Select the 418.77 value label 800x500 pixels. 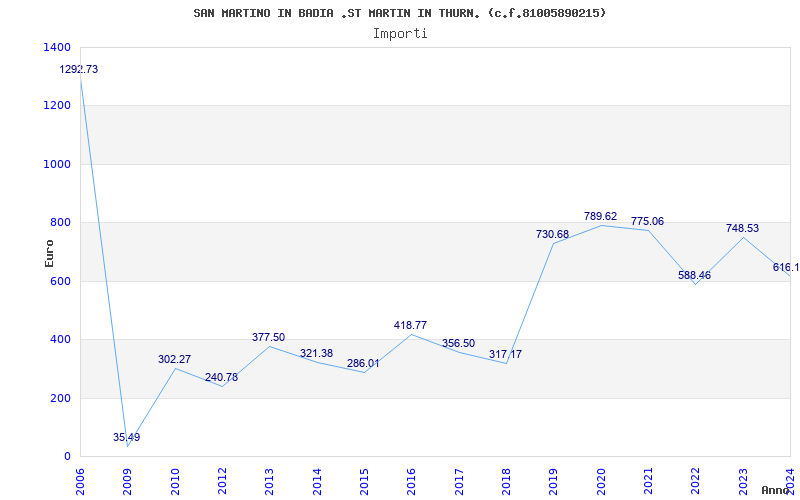pyautogui.click(x=410, y=325)
